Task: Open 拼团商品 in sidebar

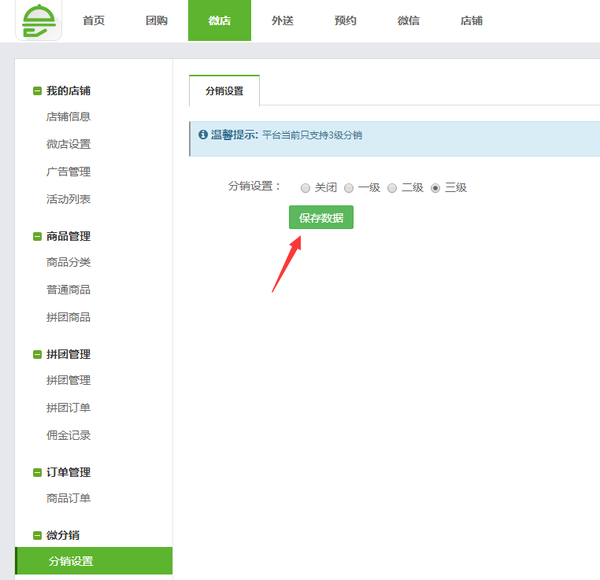Action: coord(68,317)
